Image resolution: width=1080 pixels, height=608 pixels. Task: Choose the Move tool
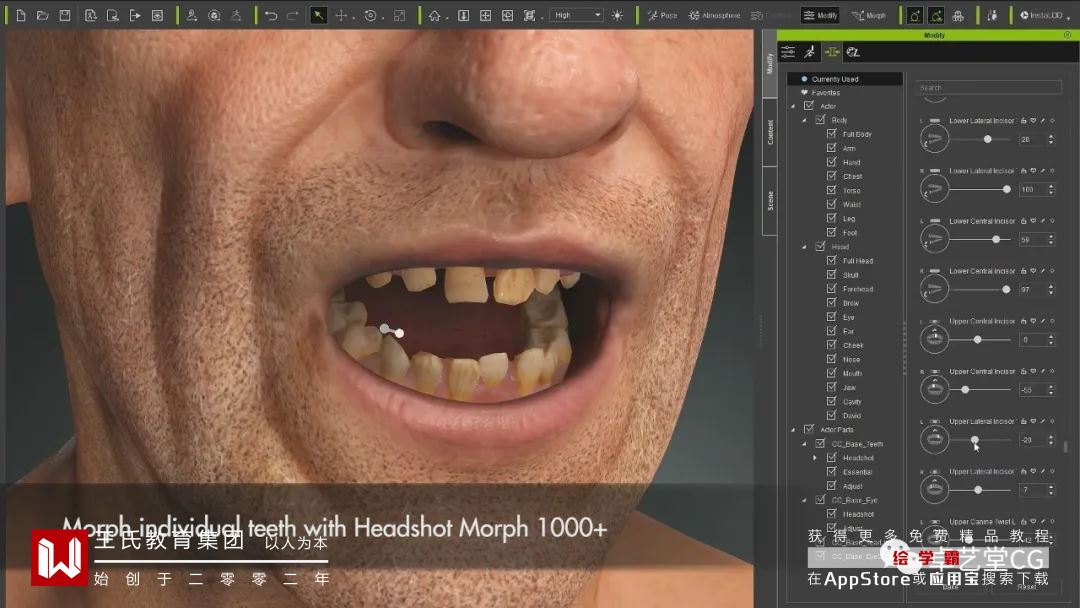point(341,15)
